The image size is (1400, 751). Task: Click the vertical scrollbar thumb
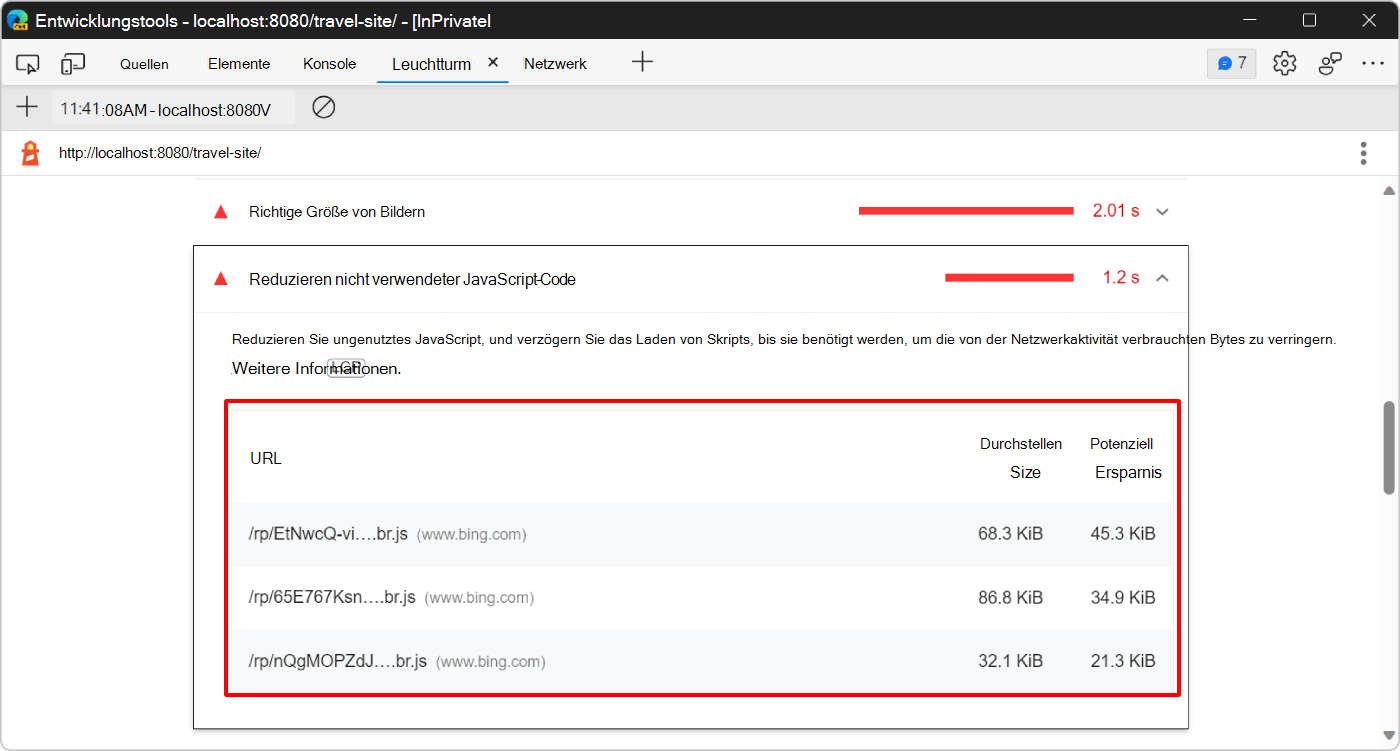click(x=1388, y=447)
